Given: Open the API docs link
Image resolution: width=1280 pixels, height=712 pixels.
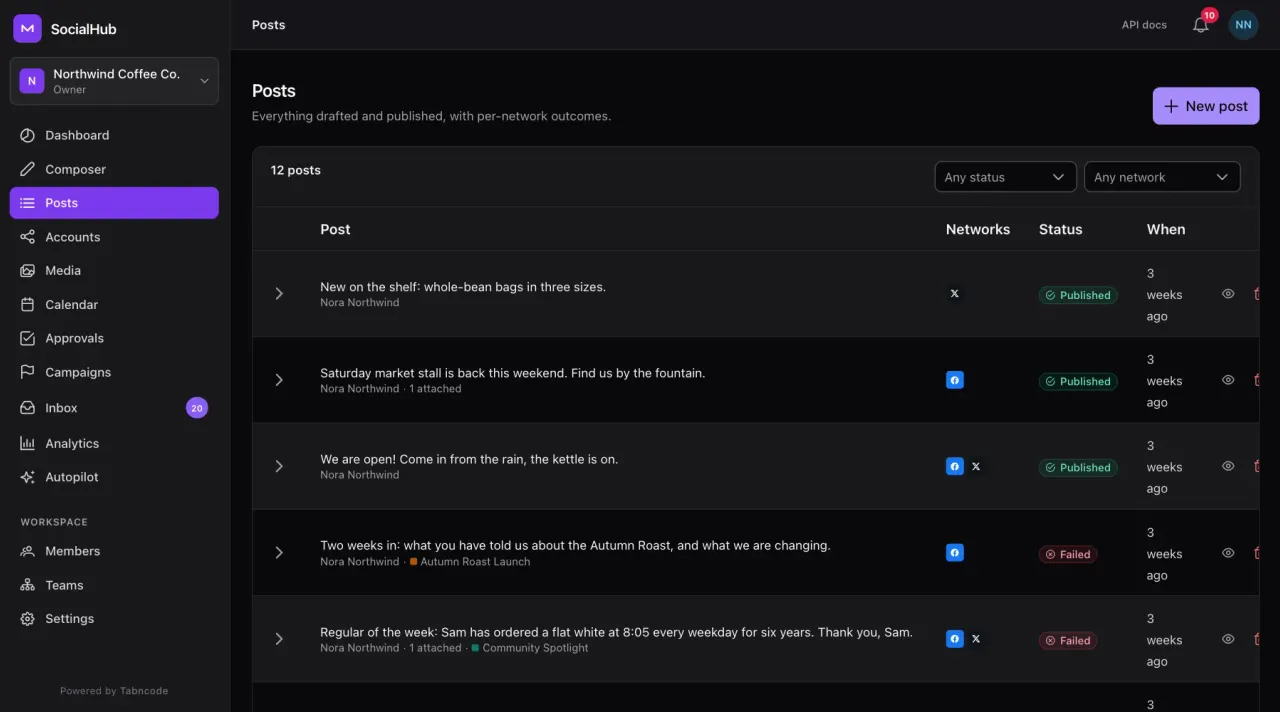Looking at the screenshot, I should click(1144, 25).
